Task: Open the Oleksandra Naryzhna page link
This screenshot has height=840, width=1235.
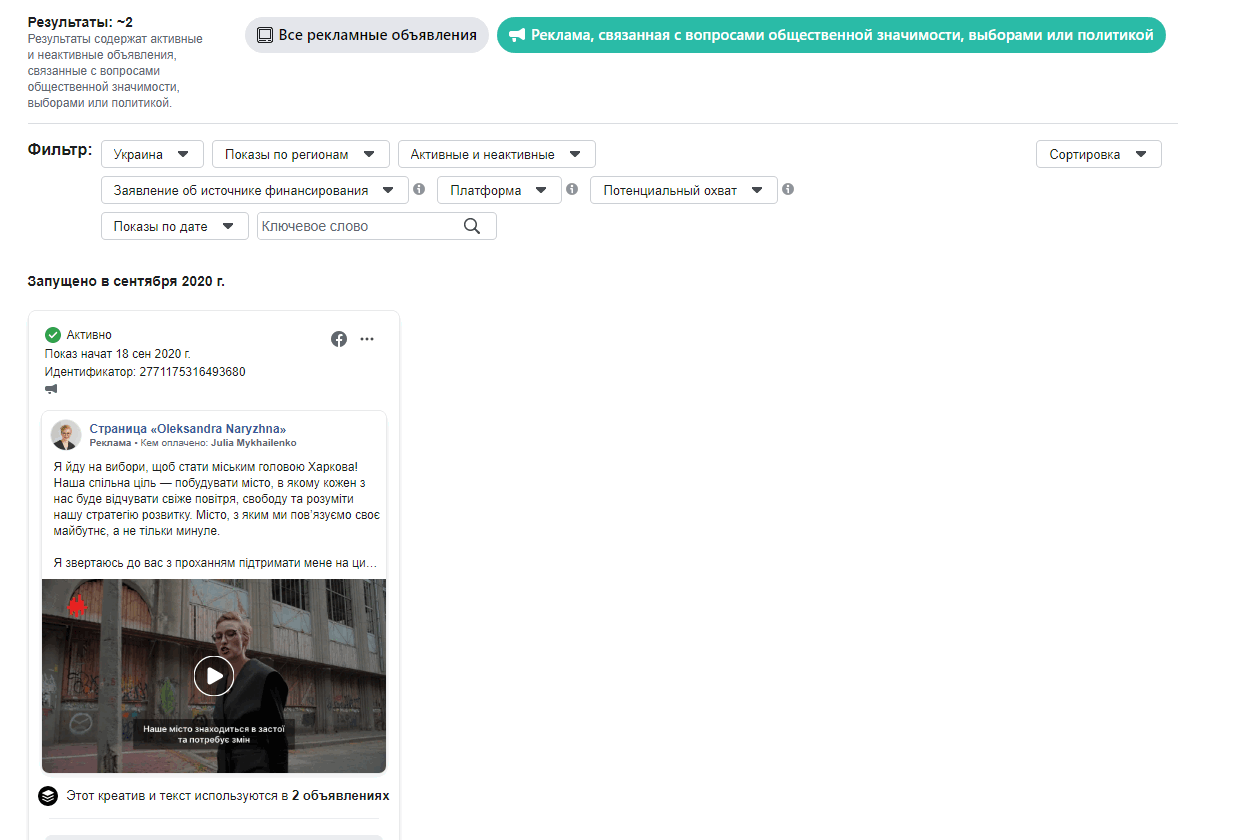Action: [x=188, y=429]
